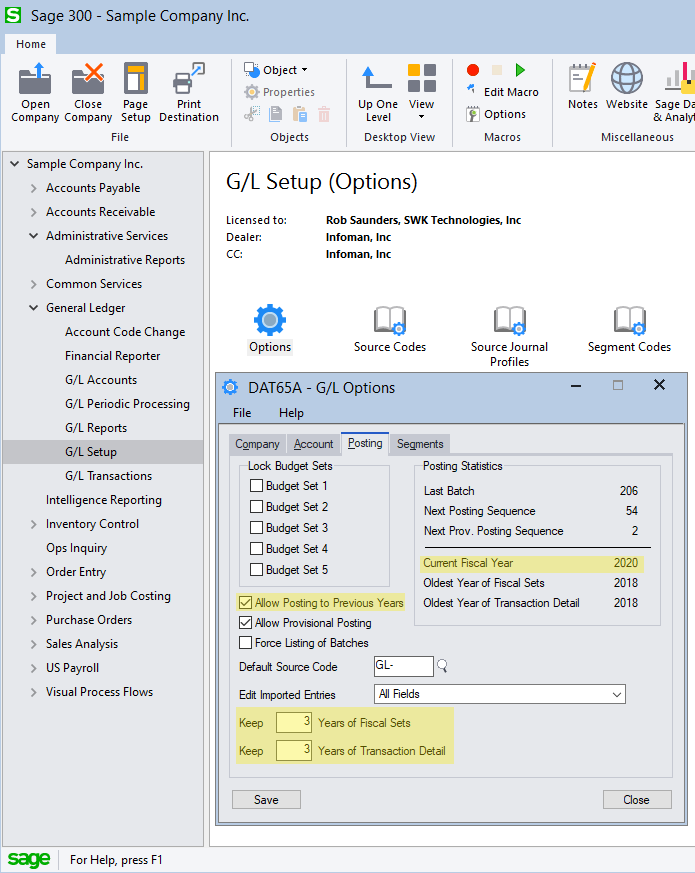Viewport: 695px width, 873px height.
Task: Select Administrative Reports in the tree
Action: pos(125,260)
